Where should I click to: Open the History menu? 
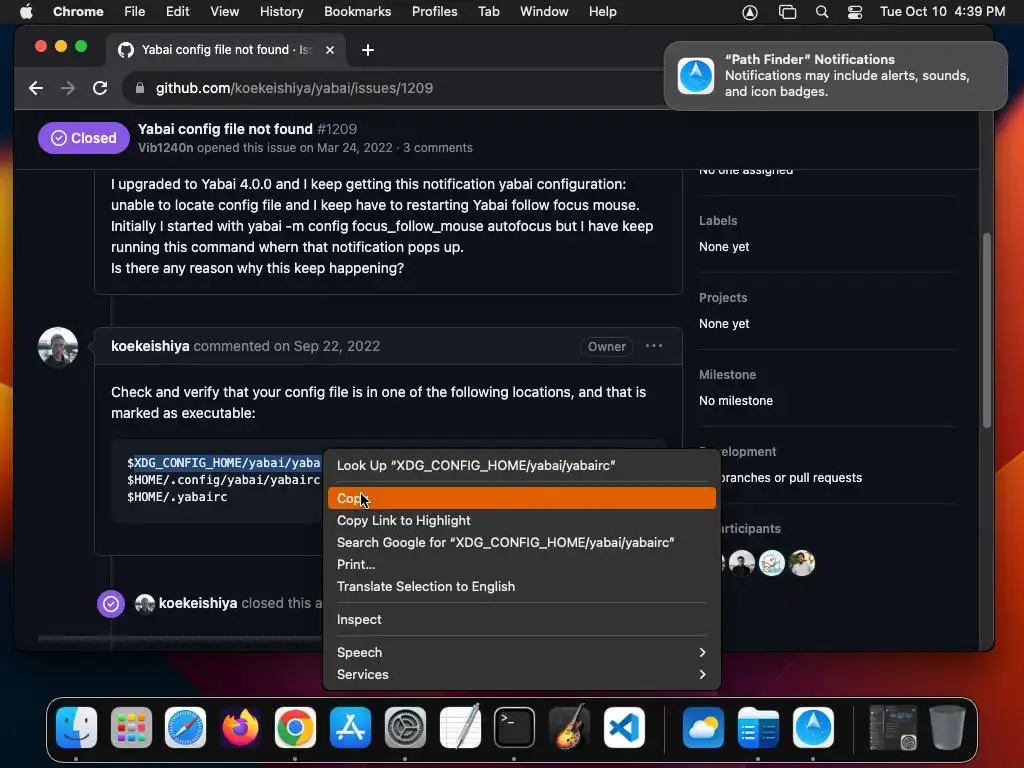(281, 12)
